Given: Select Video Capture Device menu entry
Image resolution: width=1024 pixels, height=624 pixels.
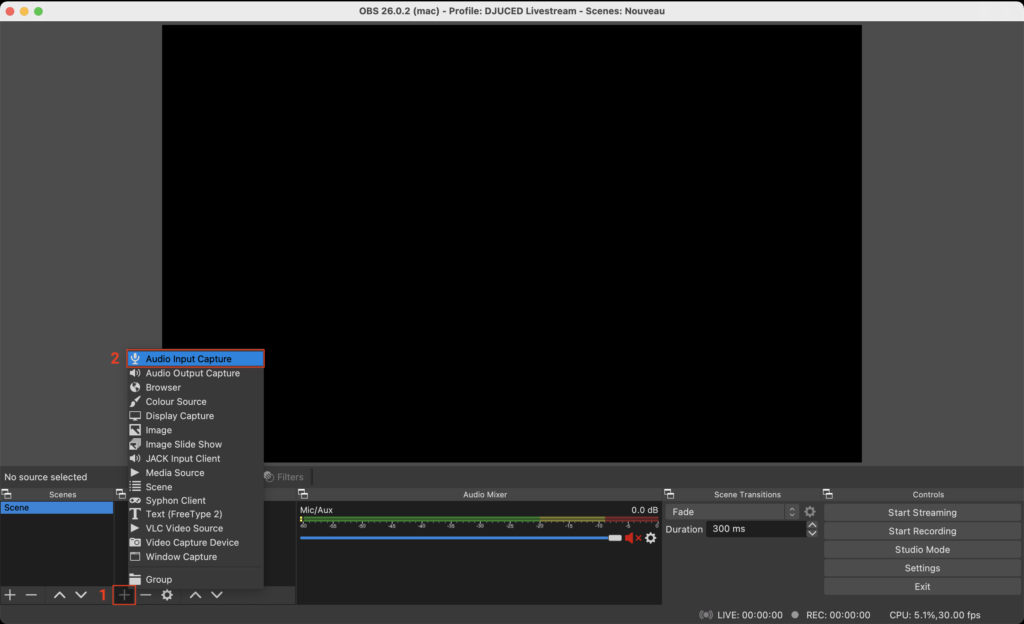Looking at the screenshot, I should 192,543.
